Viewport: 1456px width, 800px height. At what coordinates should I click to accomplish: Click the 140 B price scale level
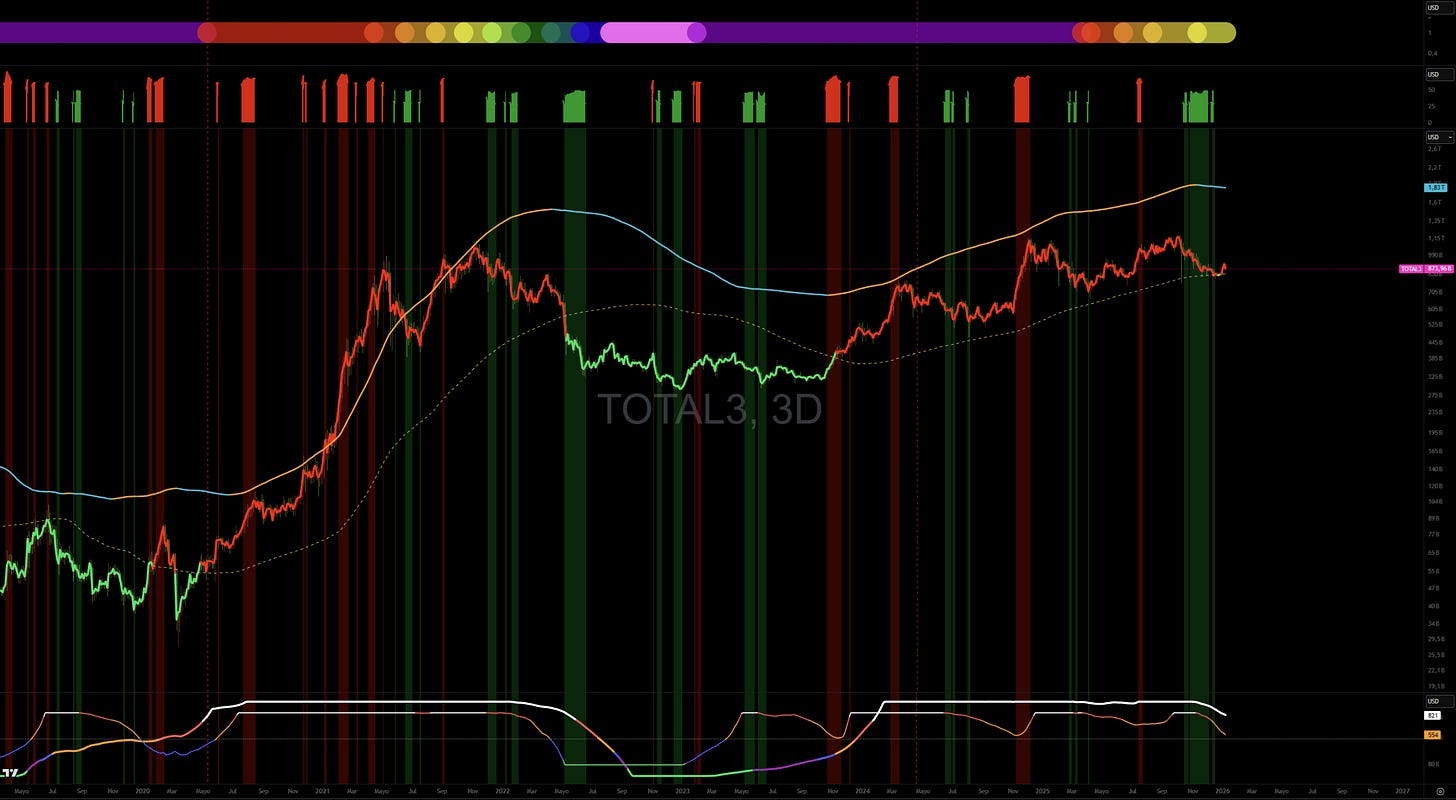tap(1435, 468)
